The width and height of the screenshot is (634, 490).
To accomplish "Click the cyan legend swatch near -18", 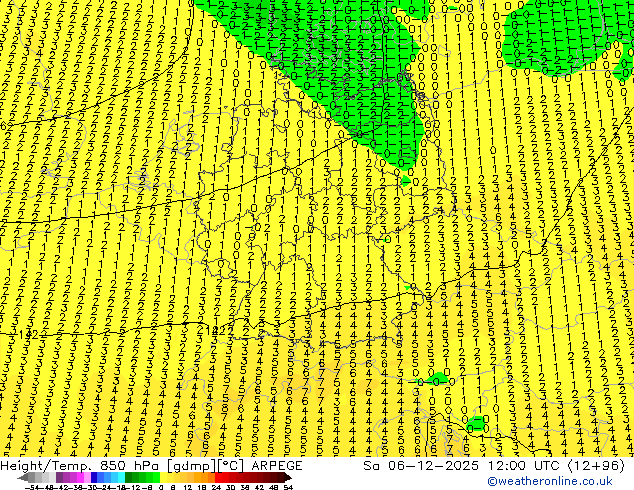I will click(x=122, y=477).
